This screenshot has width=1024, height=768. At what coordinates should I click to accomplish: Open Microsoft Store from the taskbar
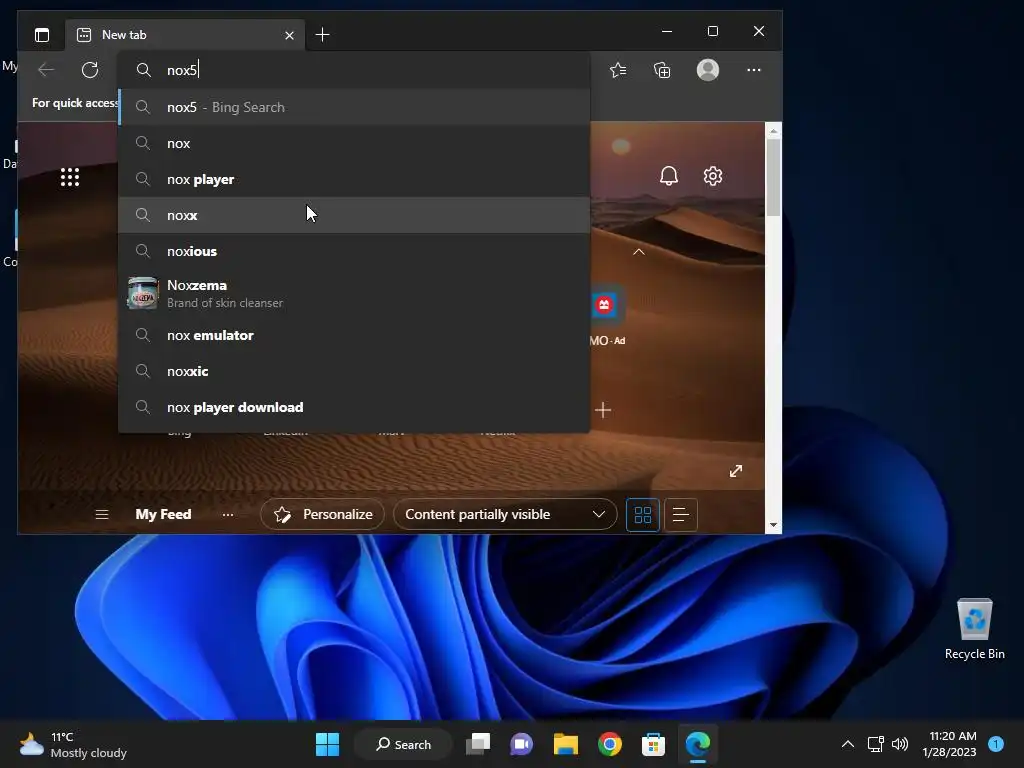[653, 744]
